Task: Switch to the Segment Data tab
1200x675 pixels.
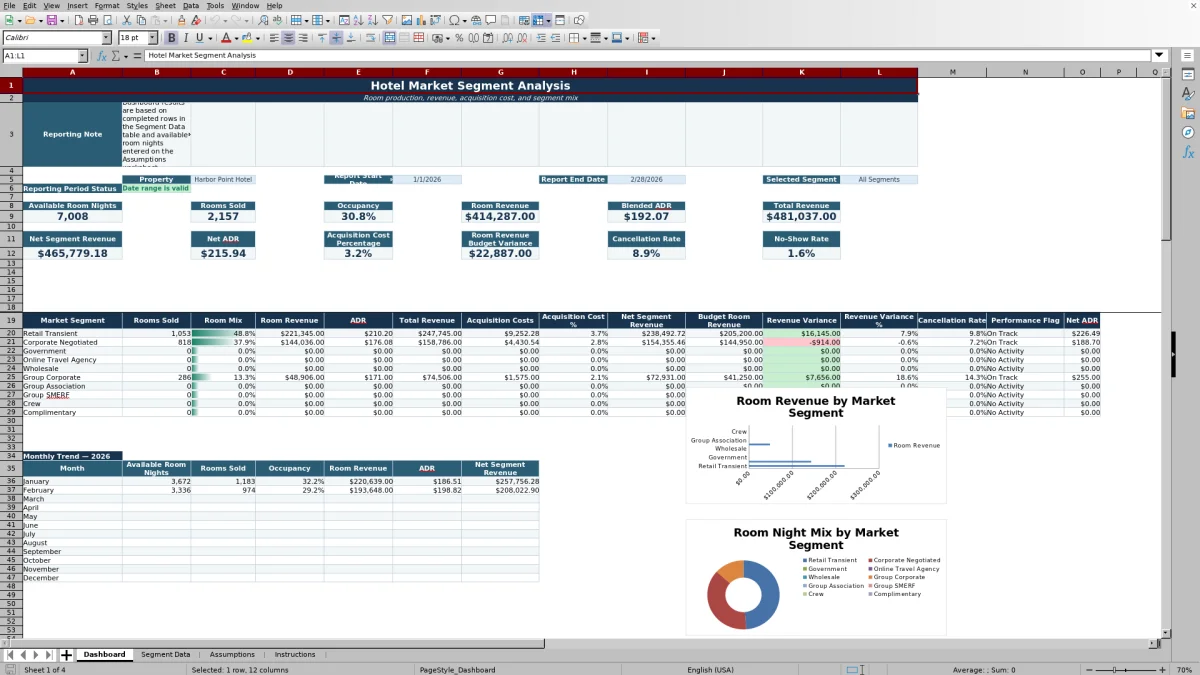Action: click(165, 655)
